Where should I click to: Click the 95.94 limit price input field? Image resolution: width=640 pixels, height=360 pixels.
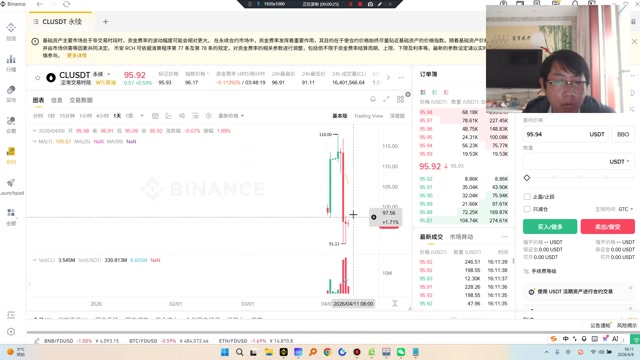point(565,134)
